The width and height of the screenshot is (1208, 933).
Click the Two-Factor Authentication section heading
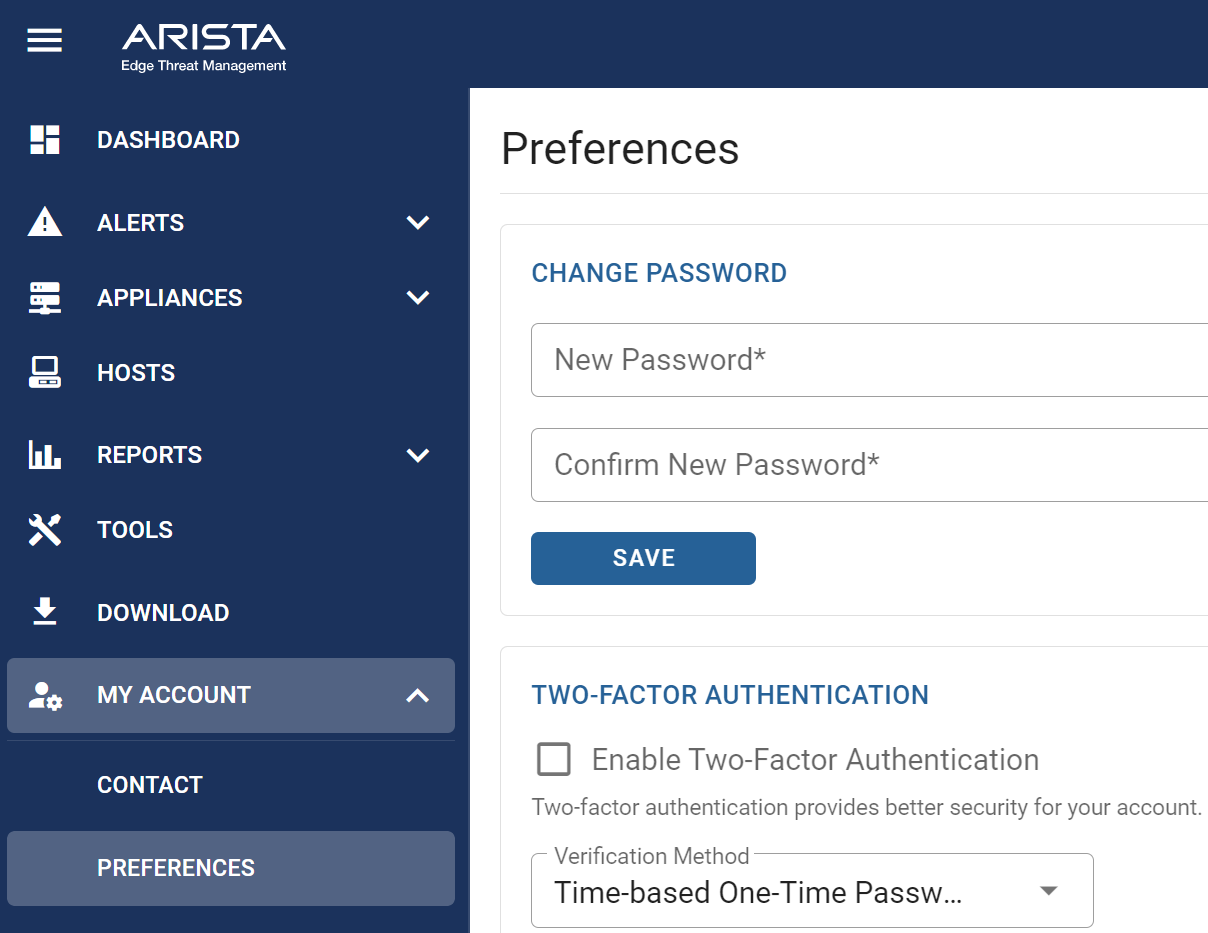[730, 695]
